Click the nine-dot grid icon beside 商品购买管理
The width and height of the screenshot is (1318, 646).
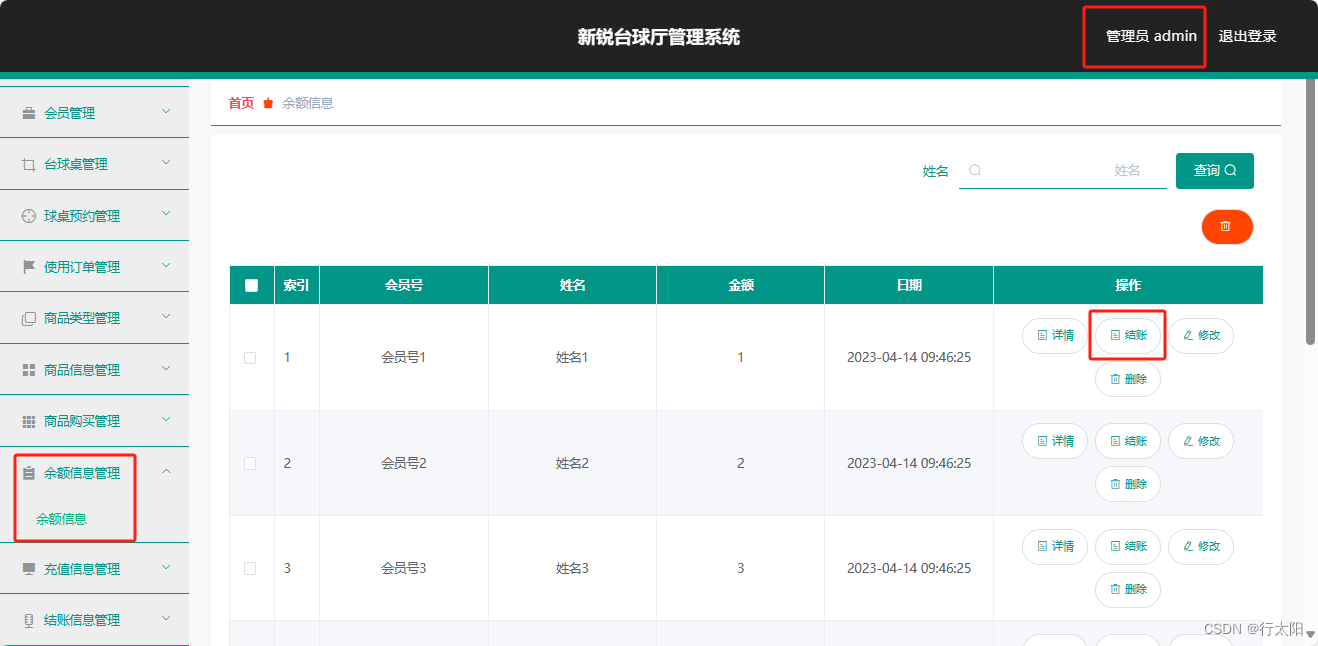pos(29,421)
